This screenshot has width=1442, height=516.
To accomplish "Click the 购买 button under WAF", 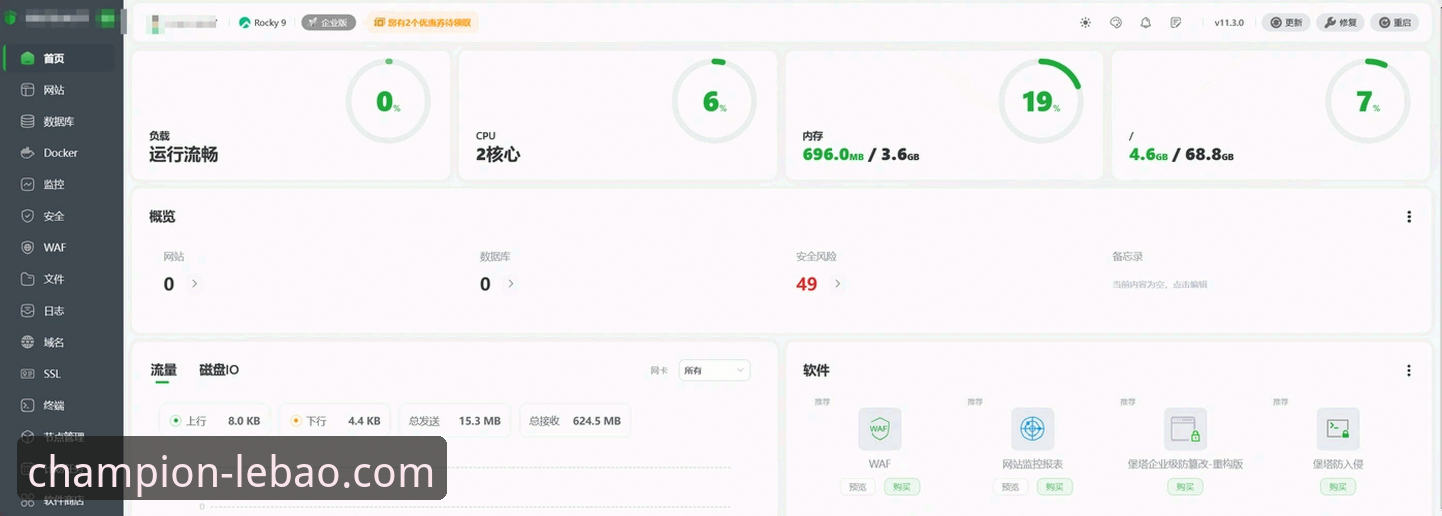I will click(902, 487).
